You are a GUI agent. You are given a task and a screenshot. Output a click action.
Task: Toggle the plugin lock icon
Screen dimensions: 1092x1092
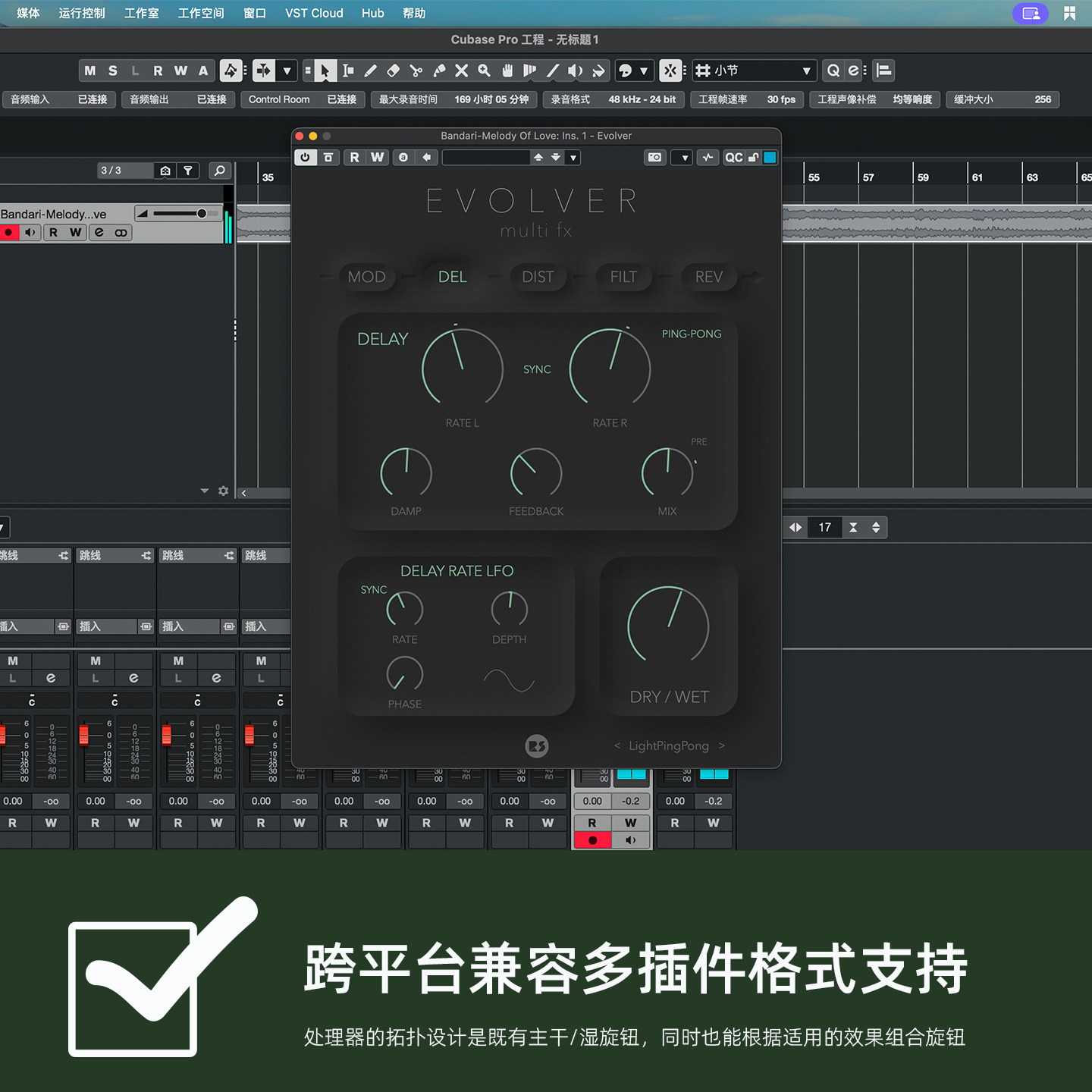(753, 157)
